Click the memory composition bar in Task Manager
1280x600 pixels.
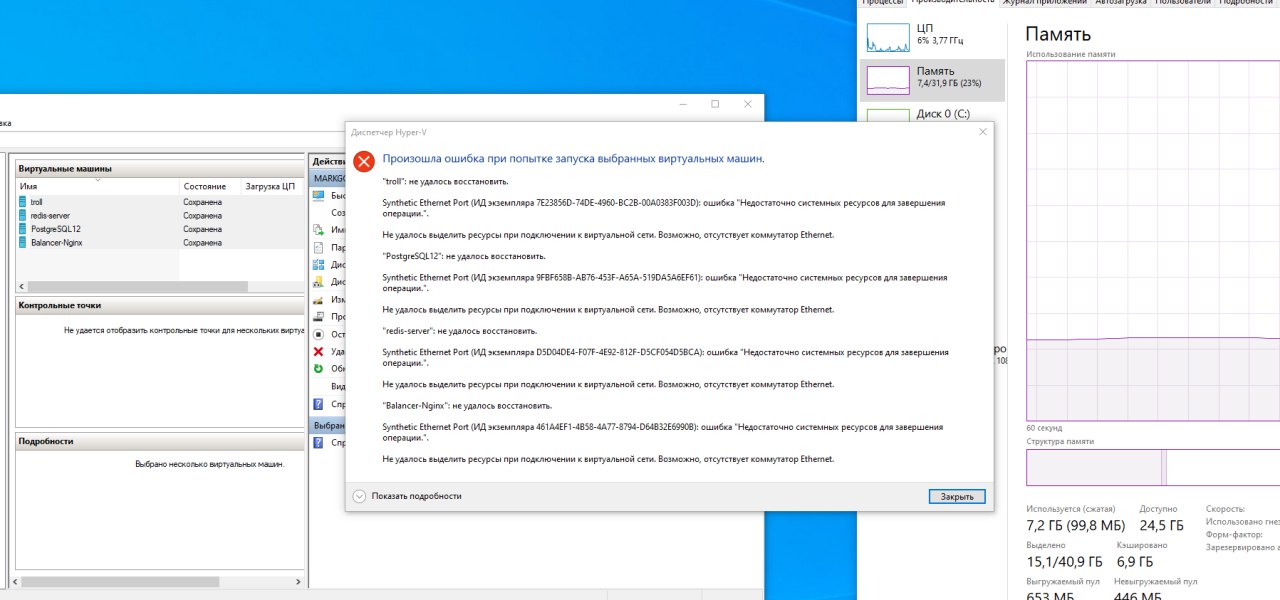[x=1153, y=468]
